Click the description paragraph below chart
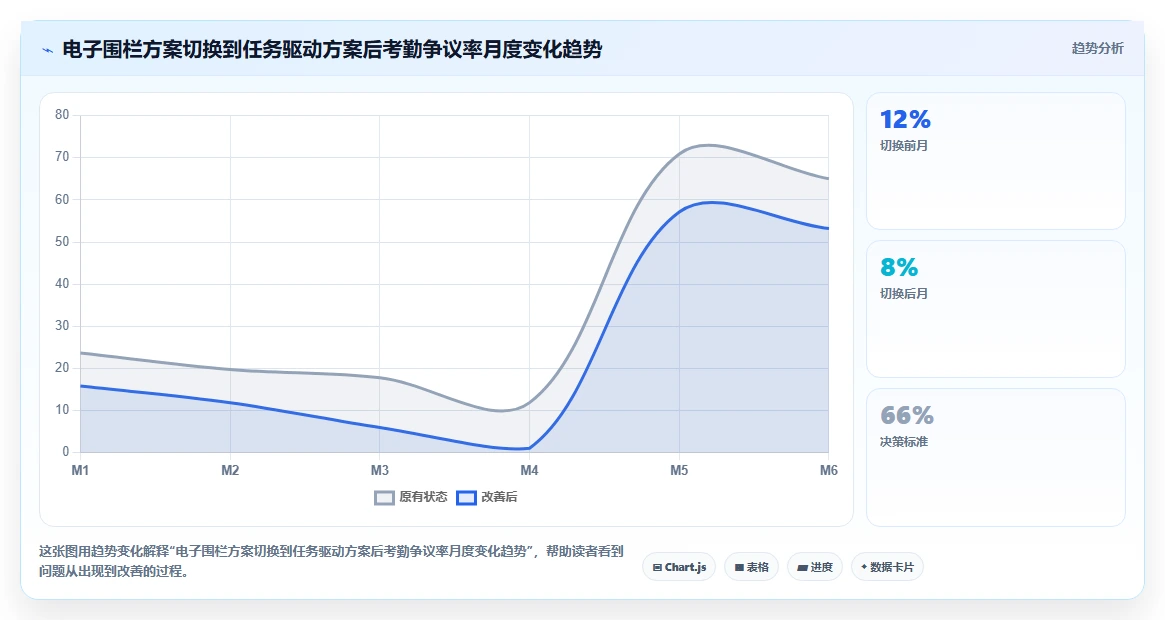Screen dimensions: 1165x620 pos(331,561)
